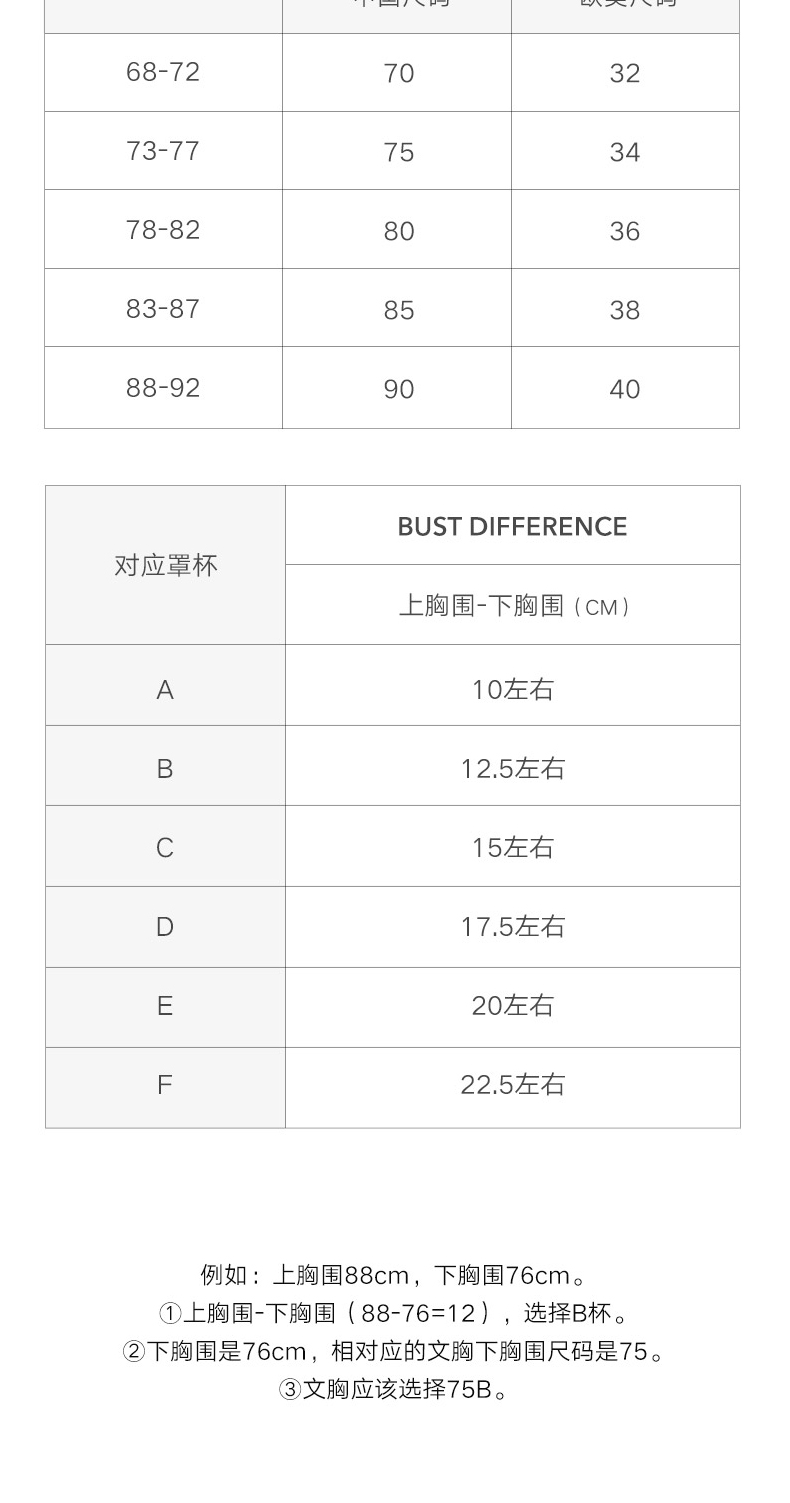Select the line ③文胸应该选择75B
Viewport: 790px width, 1503px height.
point(394,1389)
